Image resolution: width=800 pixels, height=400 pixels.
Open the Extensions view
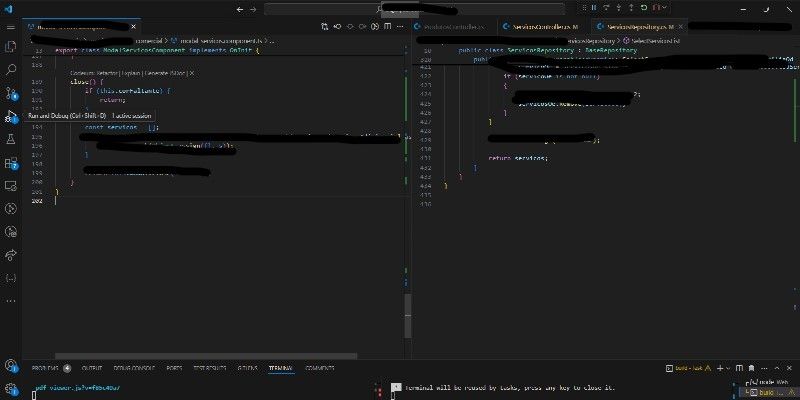11,163
